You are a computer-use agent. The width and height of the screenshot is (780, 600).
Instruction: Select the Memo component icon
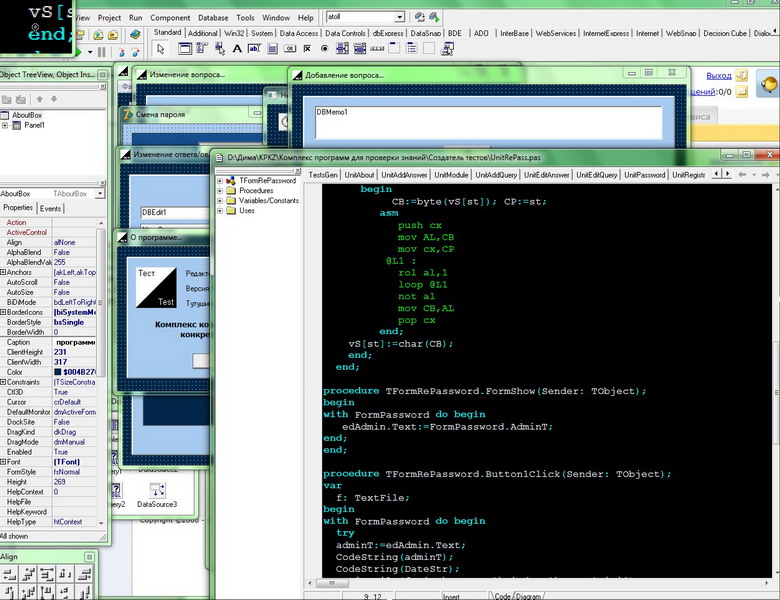point(272,49)
